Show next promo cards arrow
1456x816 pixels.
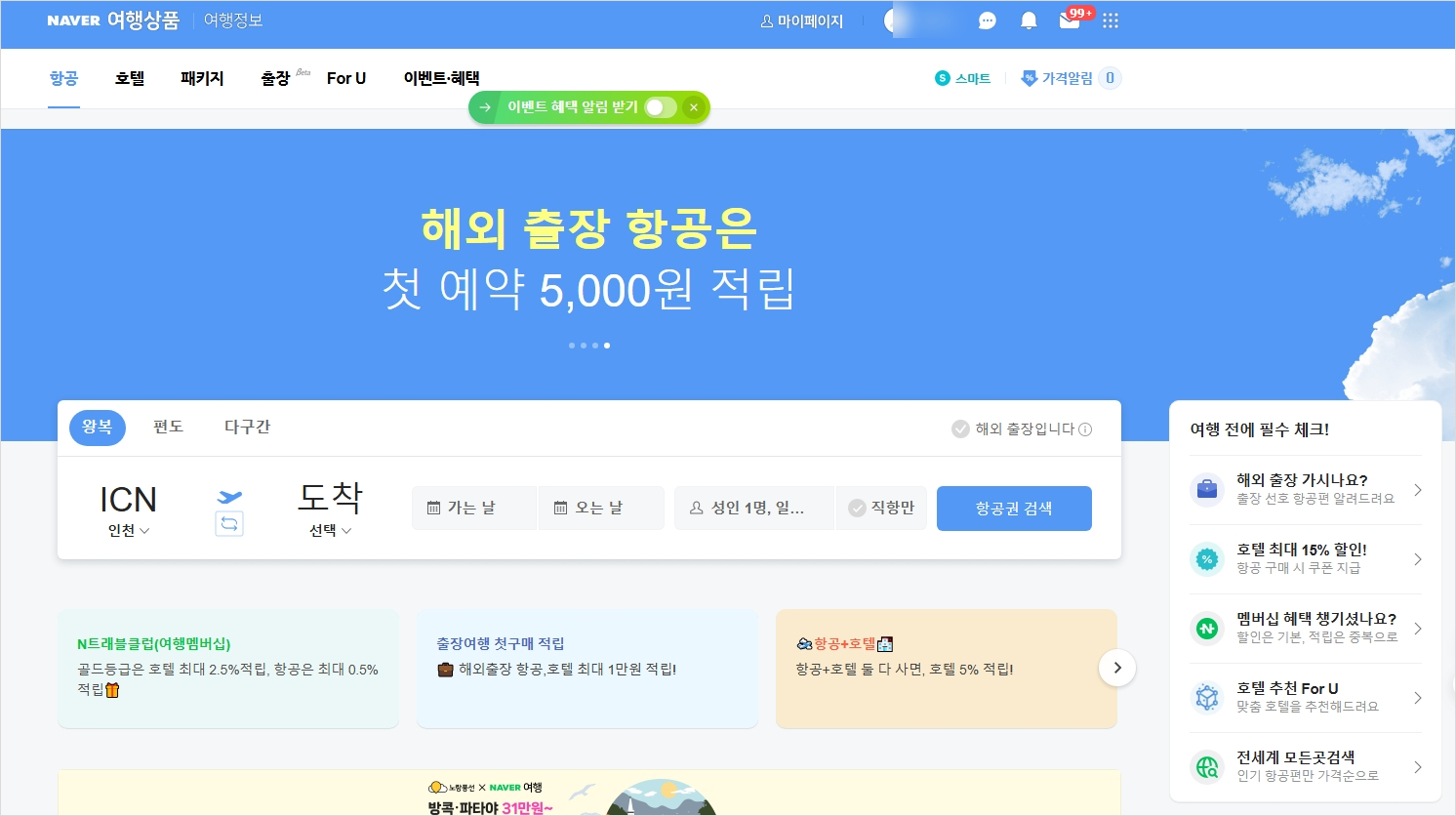pos(1117,668)
